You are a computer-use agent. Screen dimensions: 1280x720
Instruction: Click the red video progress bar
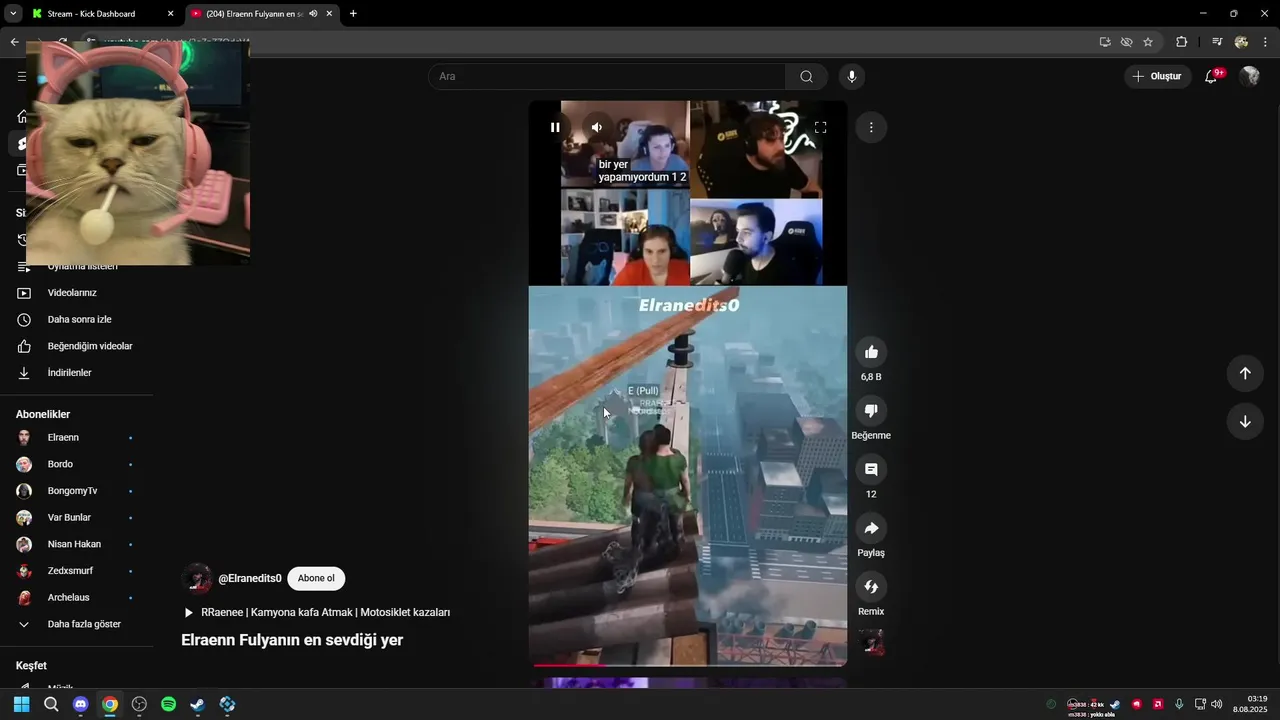coord(569,664)
